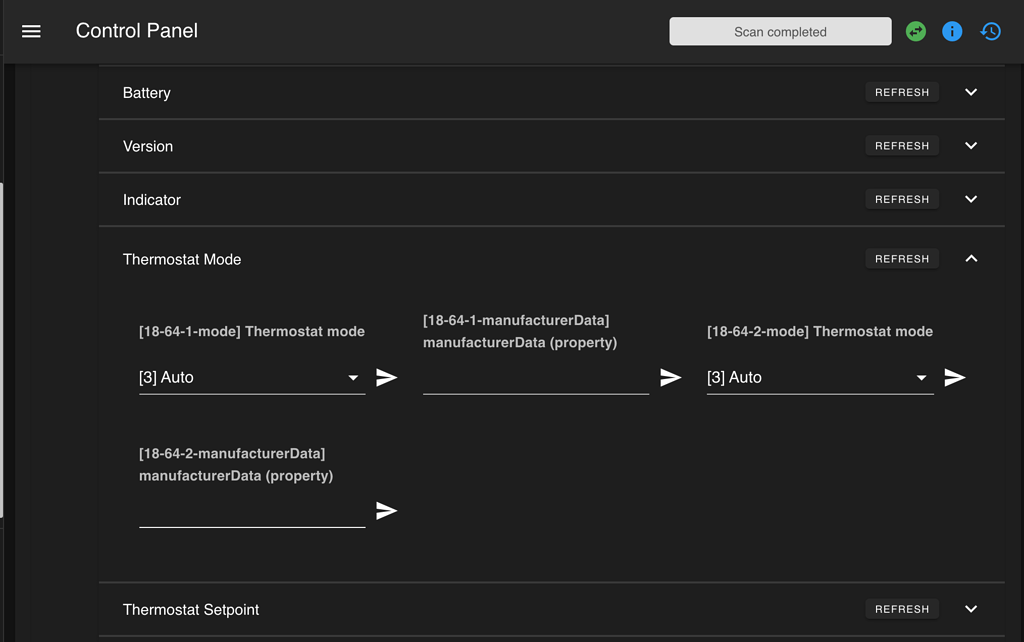
Task: Open the hamburger navigation menu
Action: [31, 31]
